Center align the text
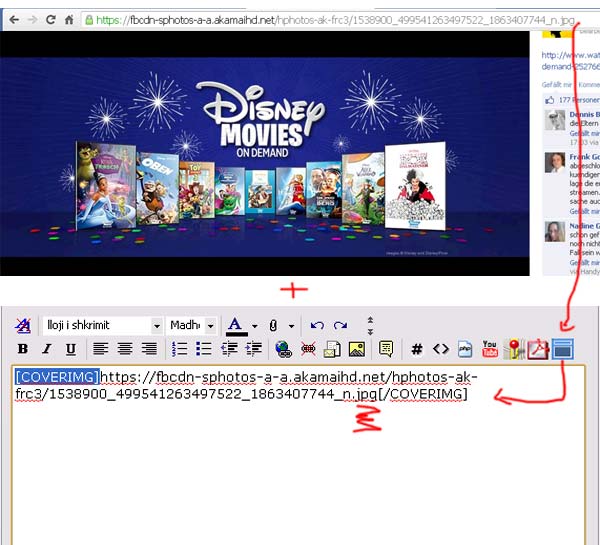600x545 pixels. click(125, 349)
